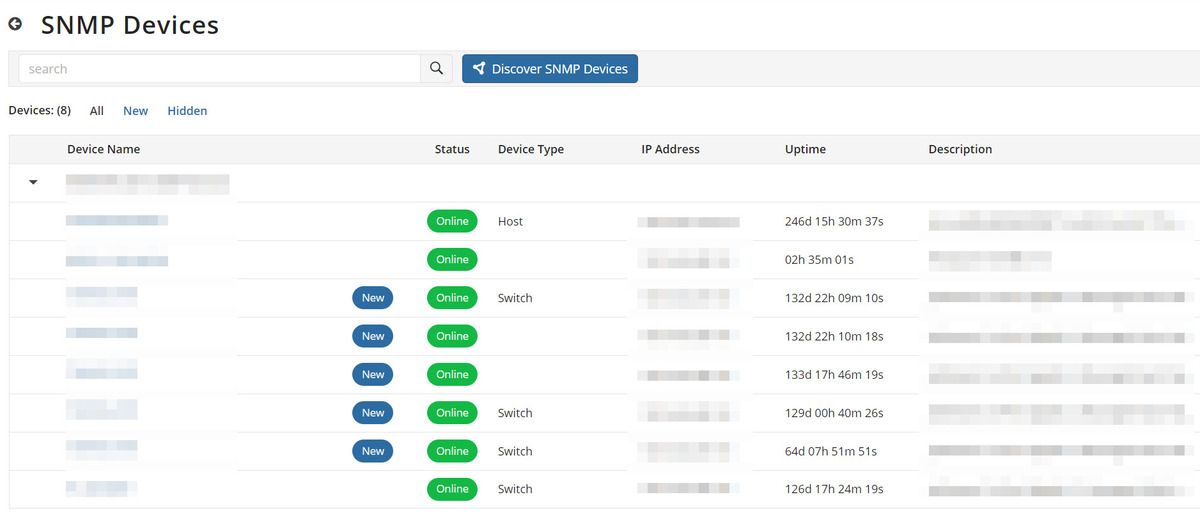Type in the search input field
1200x520 pixels.
click(x=220, y=68)
